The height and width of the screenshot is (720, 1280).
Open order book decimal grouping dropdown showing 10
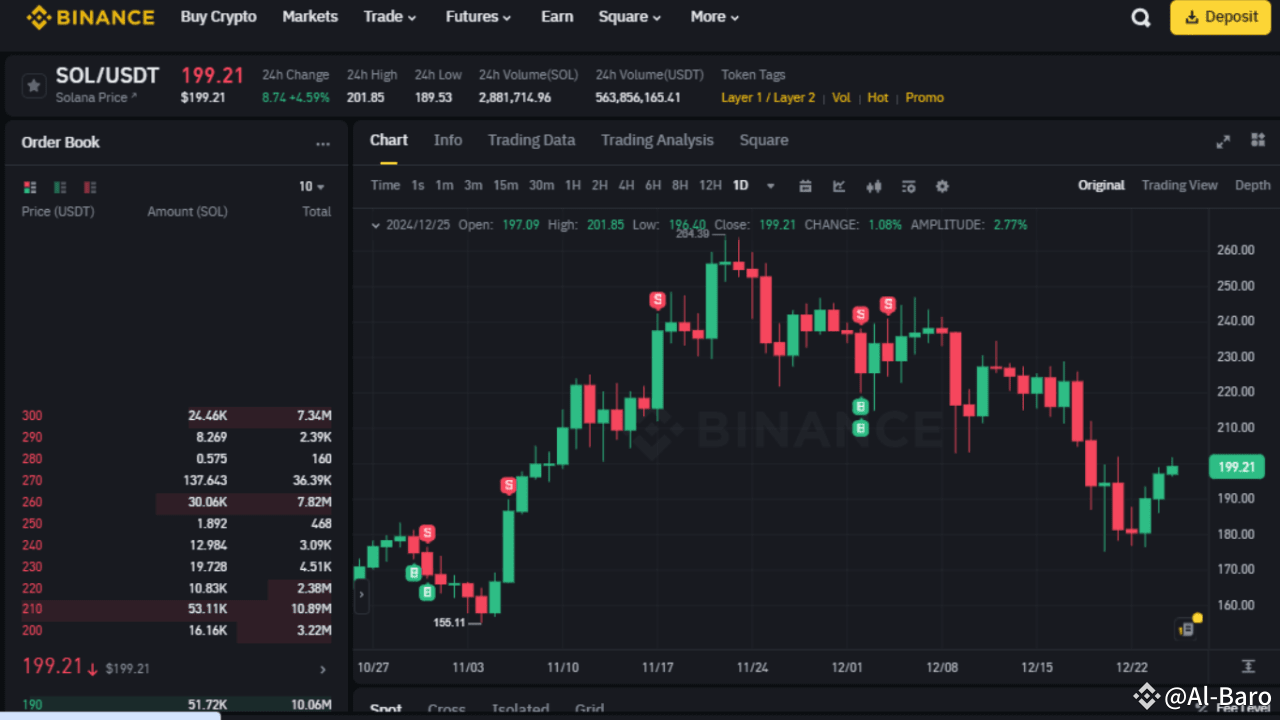click(312, 187)
